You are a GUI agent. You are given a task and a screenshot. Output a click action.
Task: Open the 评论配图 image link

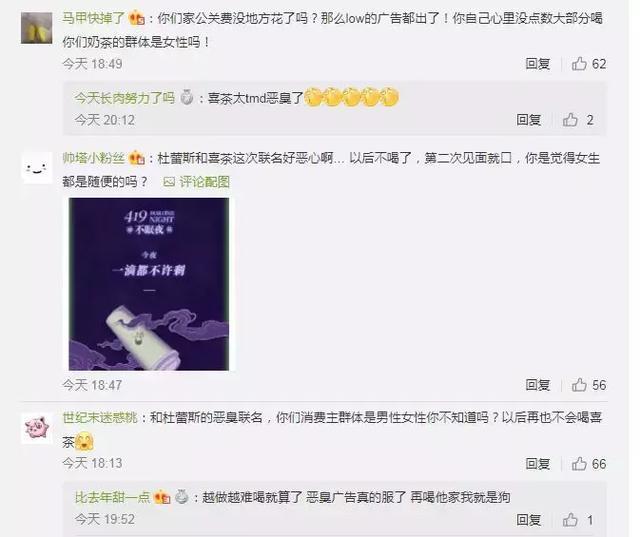pyautogui.click(x=196, y=182)
